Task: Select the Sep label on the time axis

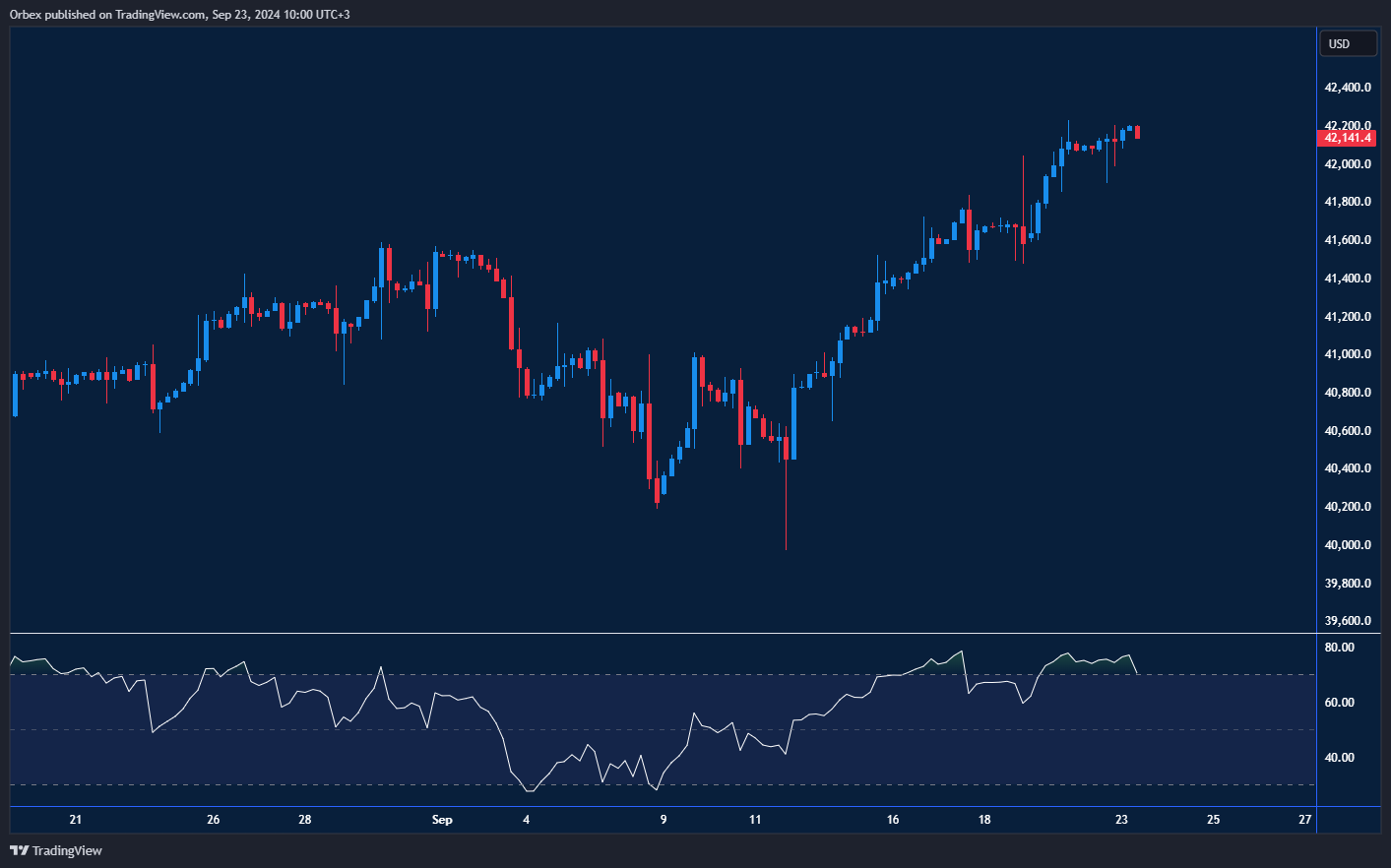Action: click(442, 820)
